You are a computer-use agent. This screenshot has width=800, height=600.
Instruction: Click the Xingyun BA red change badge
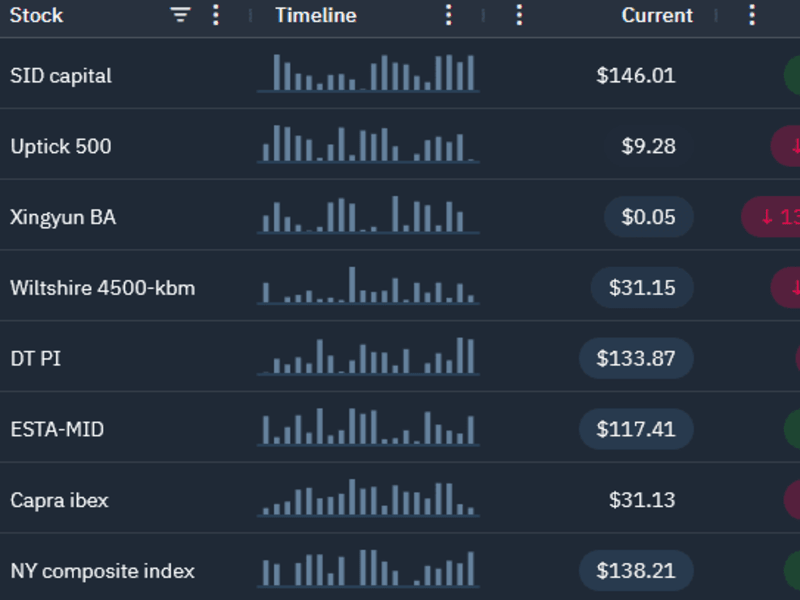click(771, 217)
